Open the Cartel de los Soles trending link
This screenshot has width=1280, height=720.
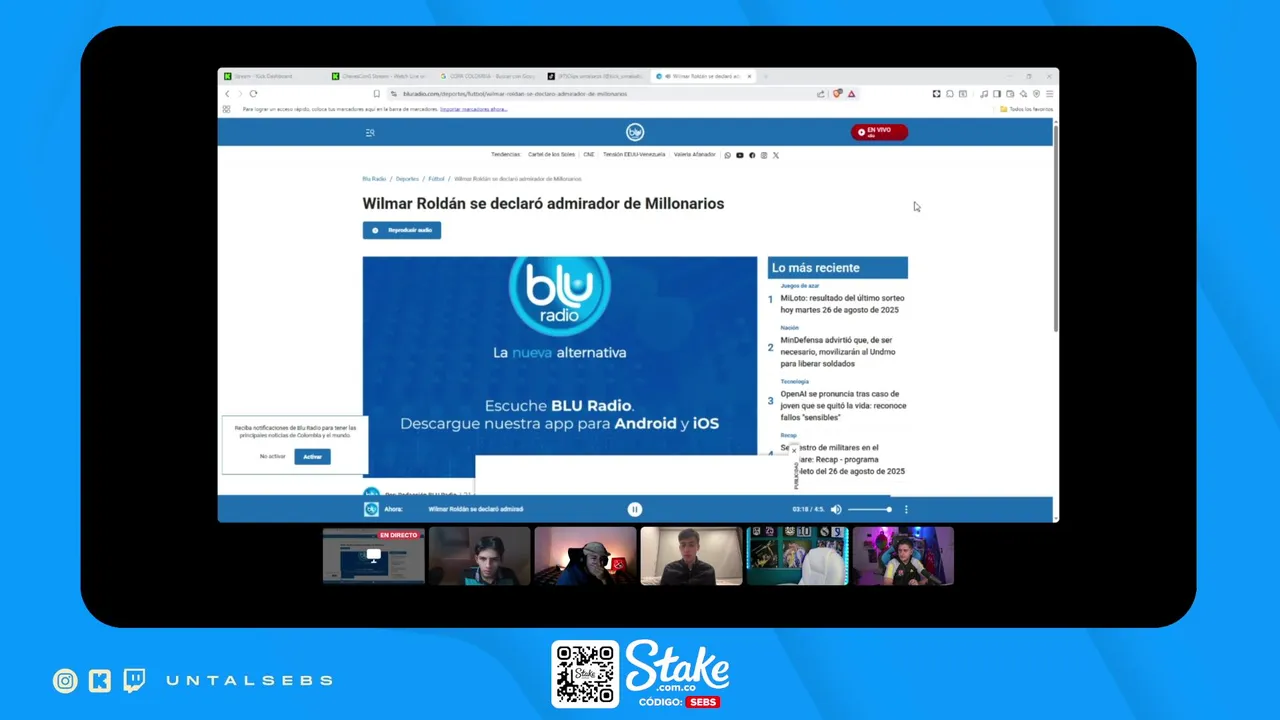[551, 155]
